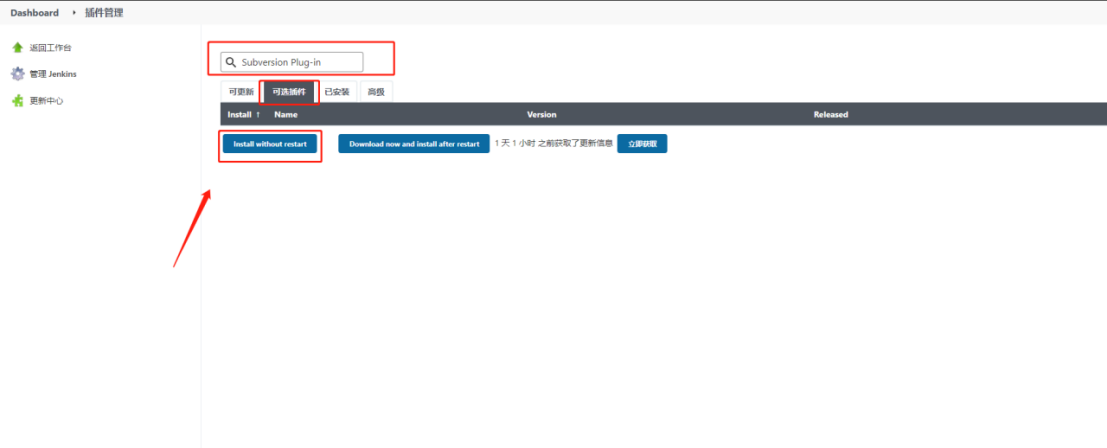Focus the Subversion Plug-in search field

click(x=292, y=62)
